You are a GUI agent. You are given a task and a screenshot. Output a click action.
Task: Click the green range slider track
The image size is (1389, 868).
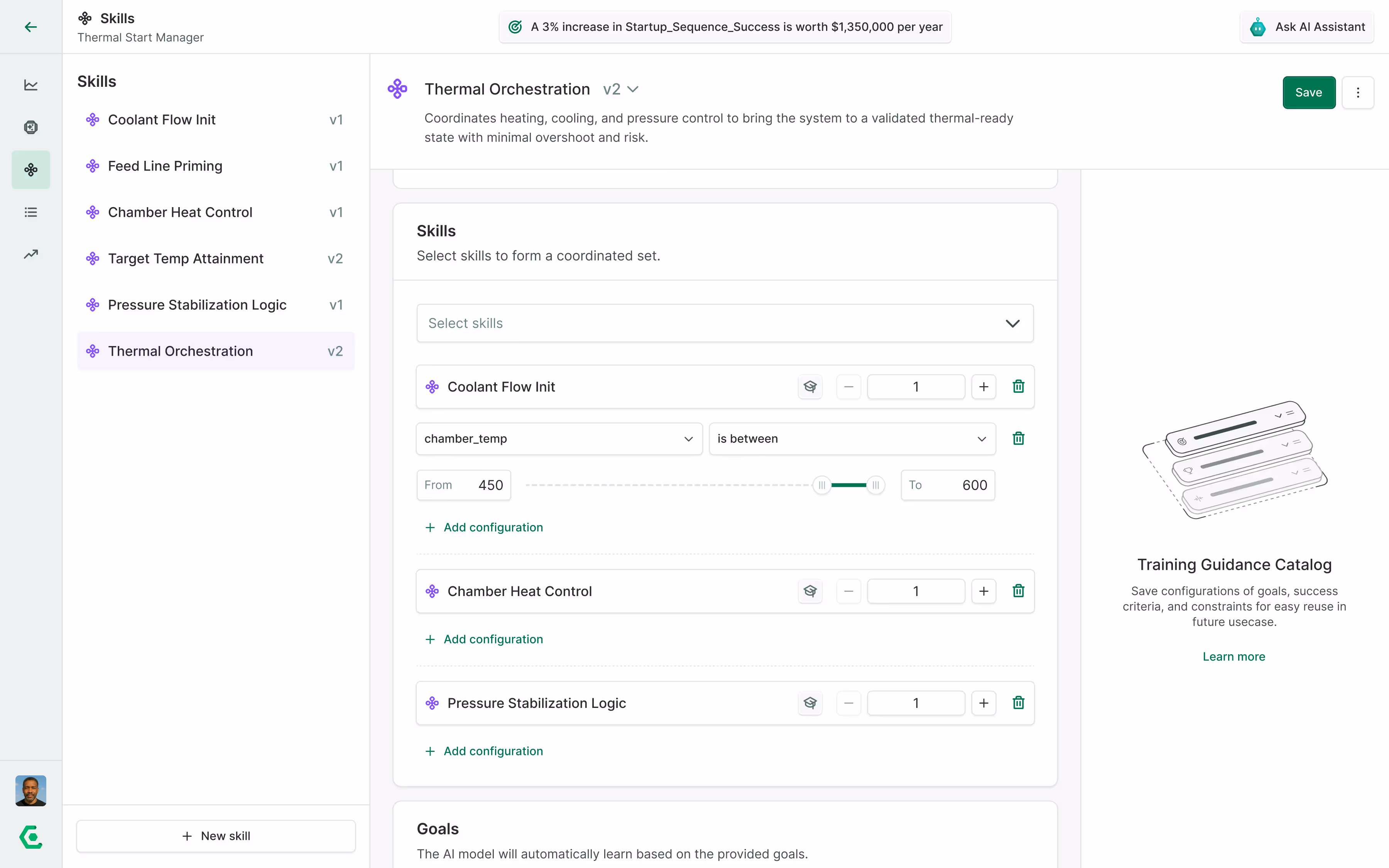848,485
